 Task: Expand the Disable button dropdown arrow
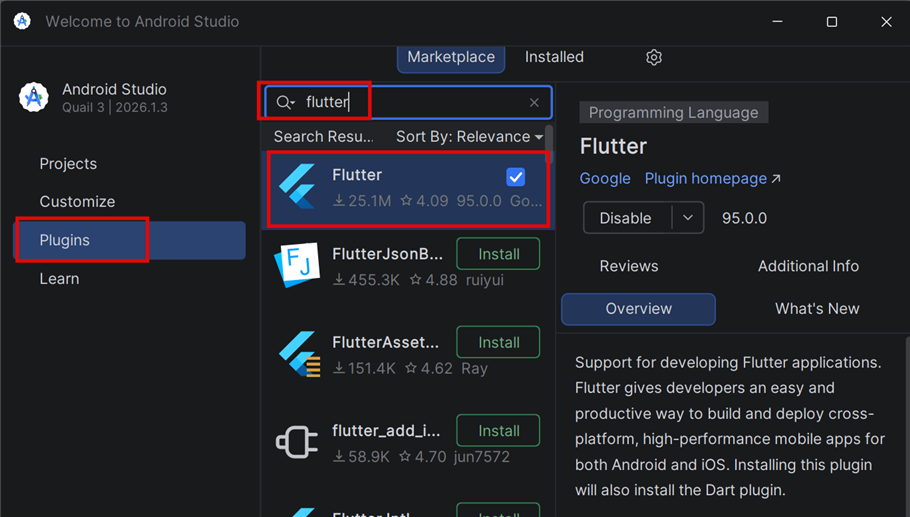(x=688, y=218)
